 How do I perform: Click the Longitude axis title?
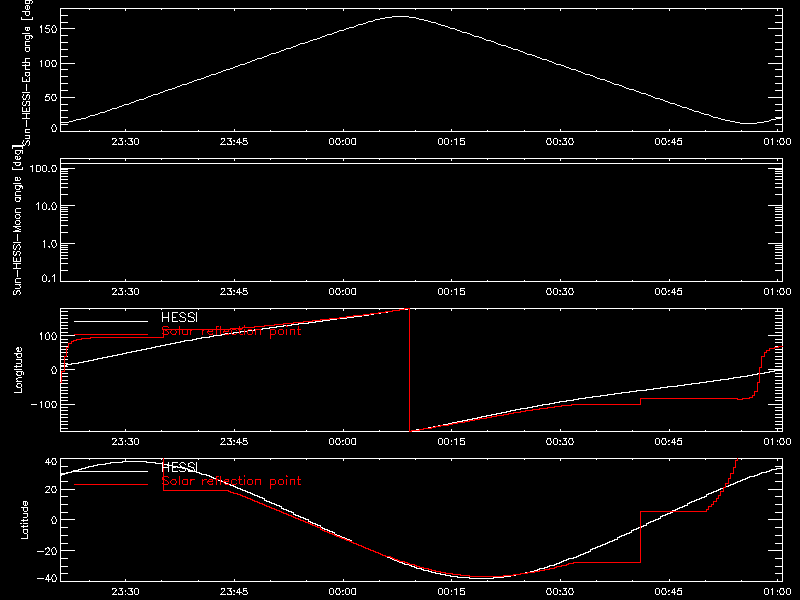[x=18, y=370]
